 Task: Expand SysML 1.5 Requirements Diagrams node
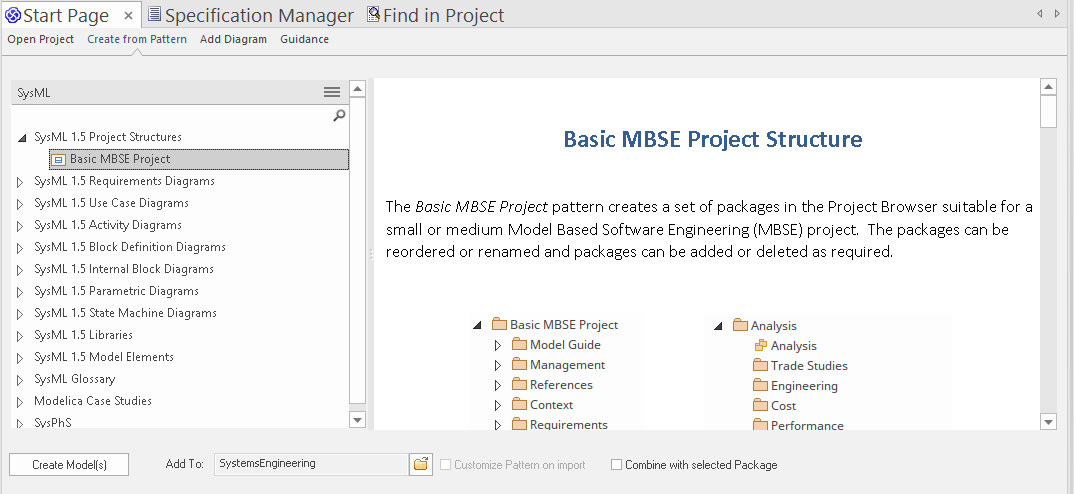(21, 182)
